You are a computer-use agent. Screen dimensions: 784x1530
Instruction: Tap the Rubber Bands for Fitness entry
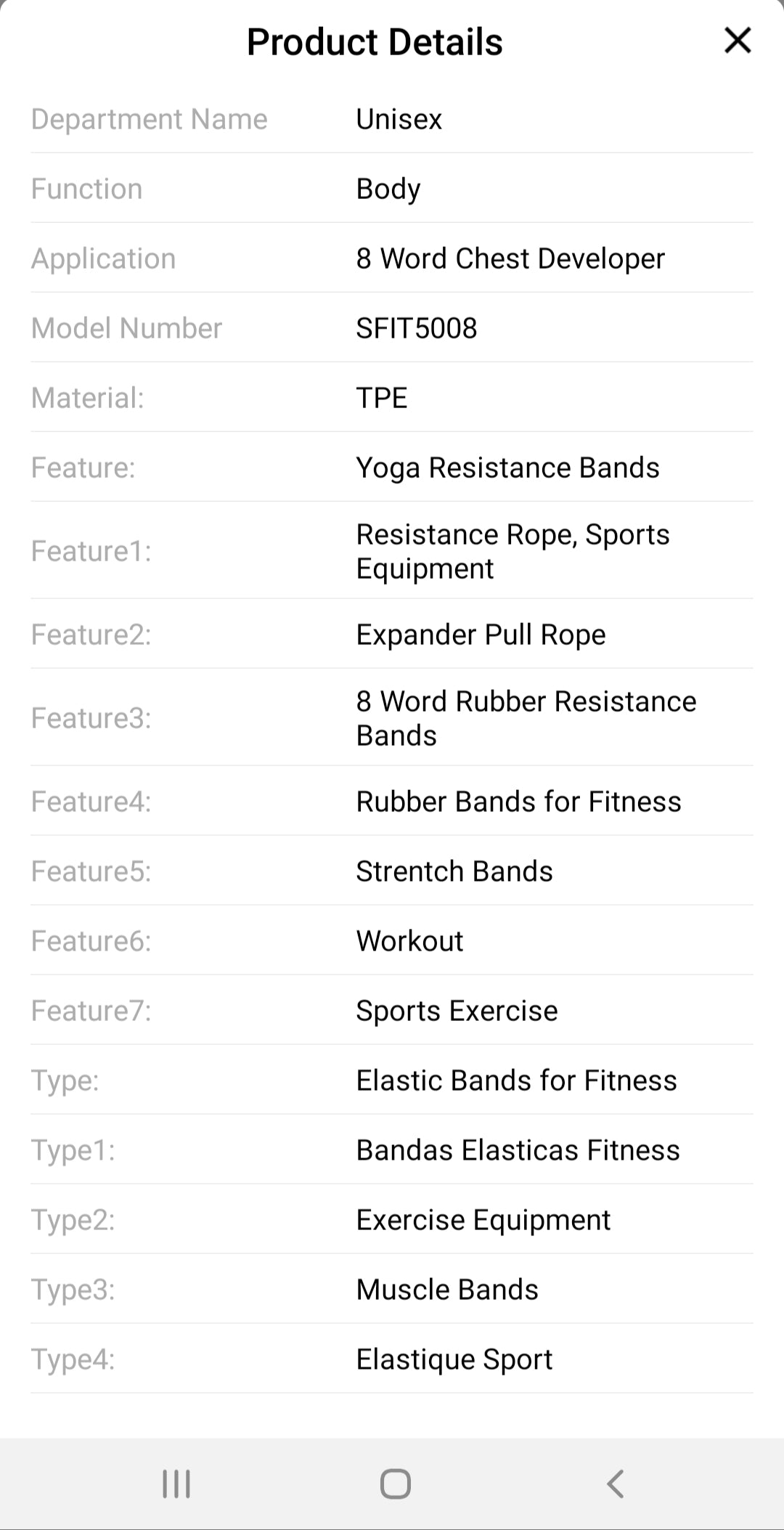click(518, 802)
